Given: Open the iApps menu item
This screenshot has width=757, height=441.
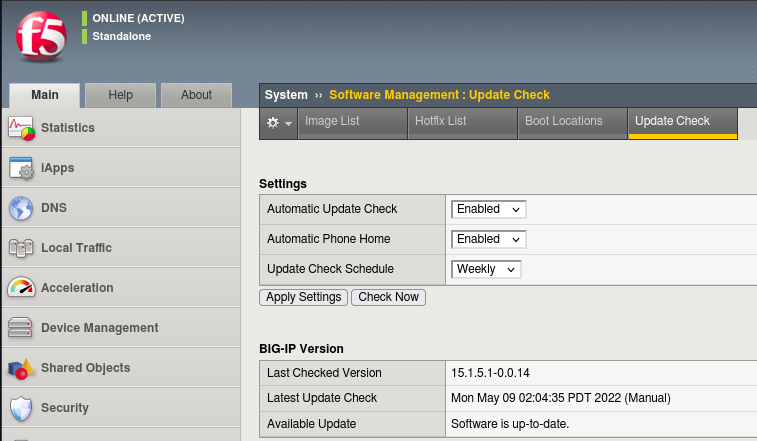Looking at the screenshot, I should coord(121,168).
